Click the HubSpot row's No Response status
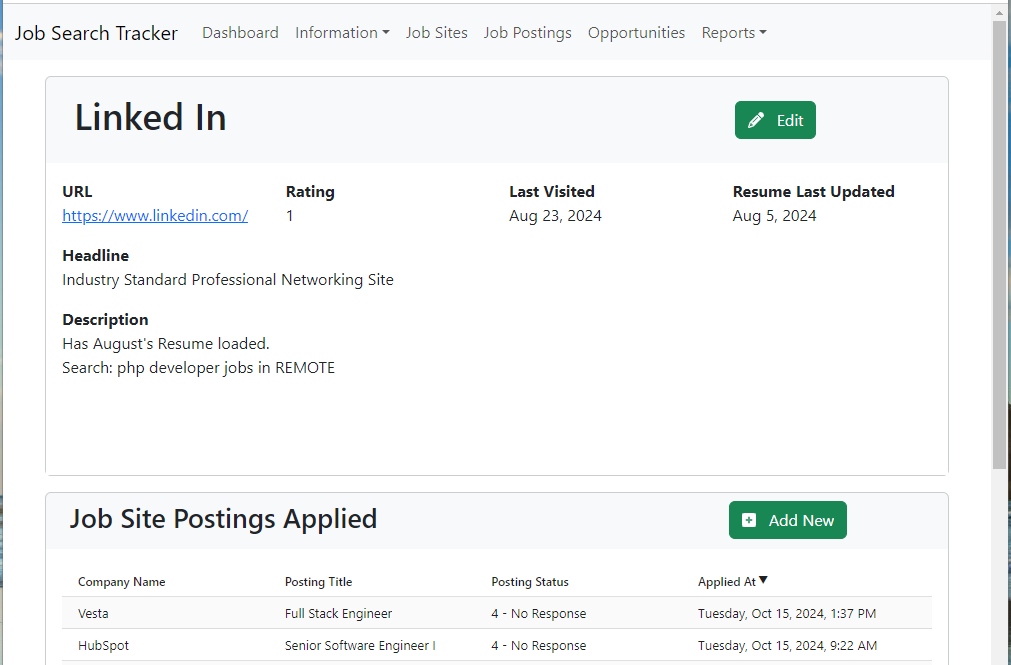Image resolution: width=1011 pixels, height=665 pixels. coord(538,646)
